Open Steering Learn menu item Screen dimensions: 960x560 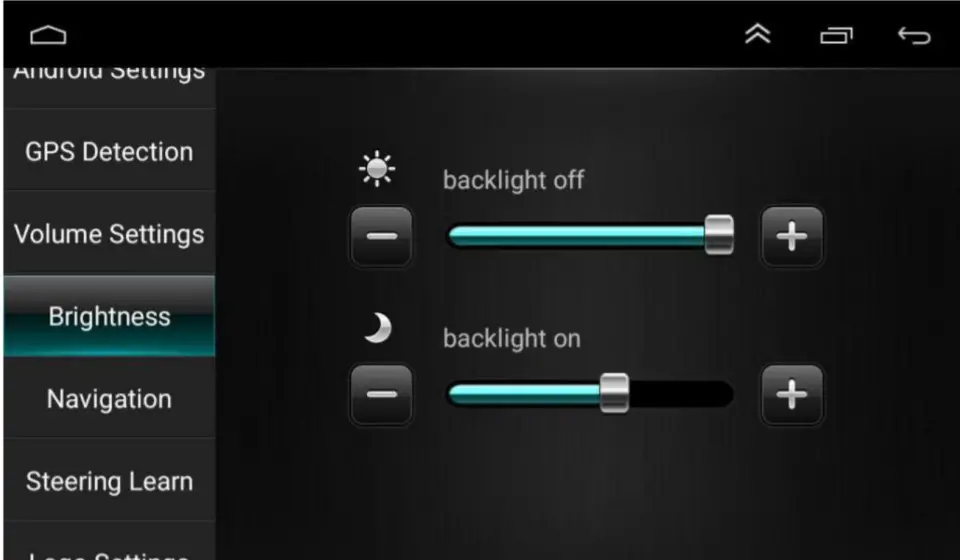coord(110,480)
